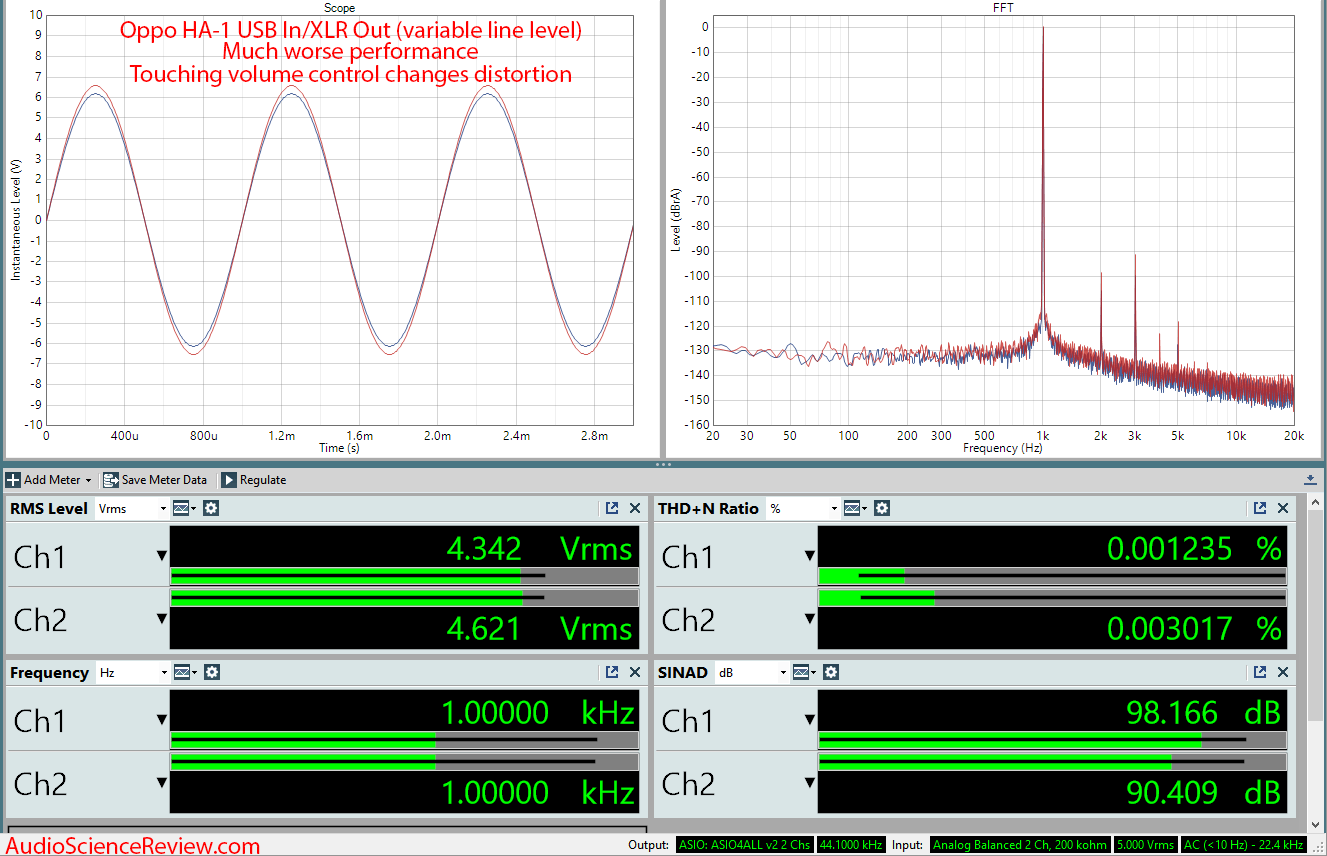1327x856 pixels.
Task: Click ASIO: ASIO4ALL v2 output setting
Action: pyautogui.click(x=745, y=845)
